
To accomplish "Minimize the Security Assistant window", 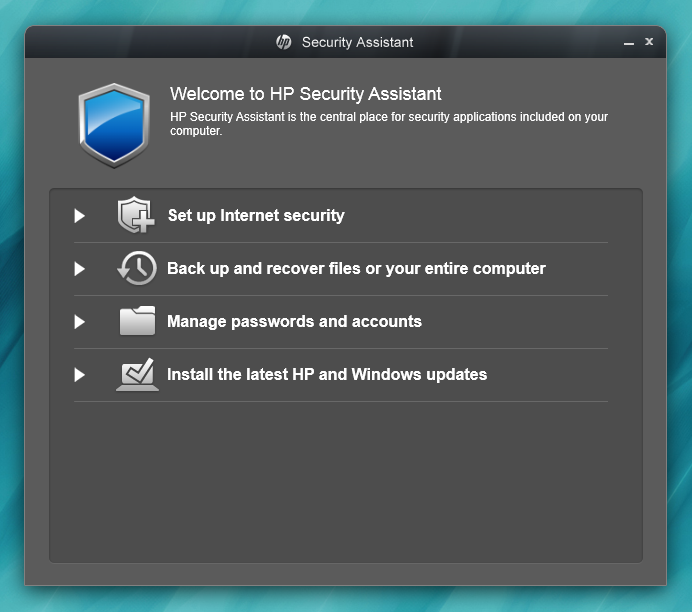I will coord(629,43).
